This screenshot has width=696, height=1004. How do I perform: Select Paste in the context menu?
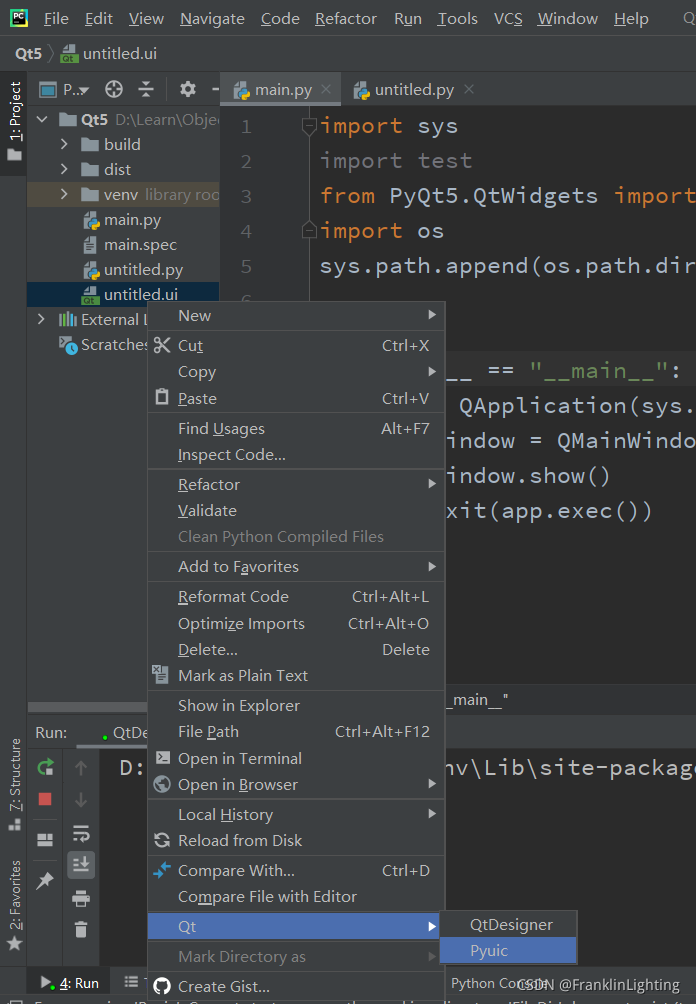point(296,398)
